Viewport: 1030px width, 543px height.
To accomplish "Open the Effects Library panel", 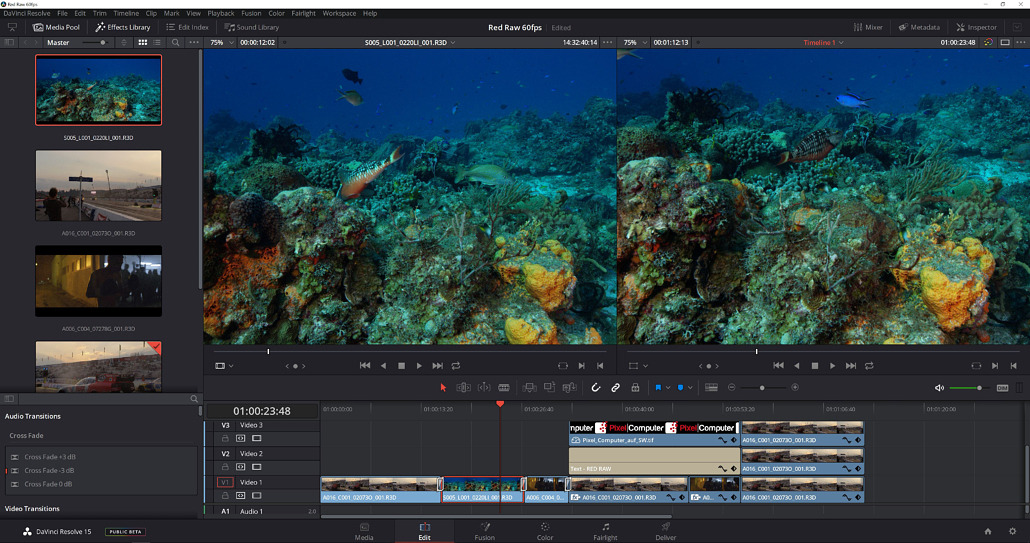I will tap(123, 27).
